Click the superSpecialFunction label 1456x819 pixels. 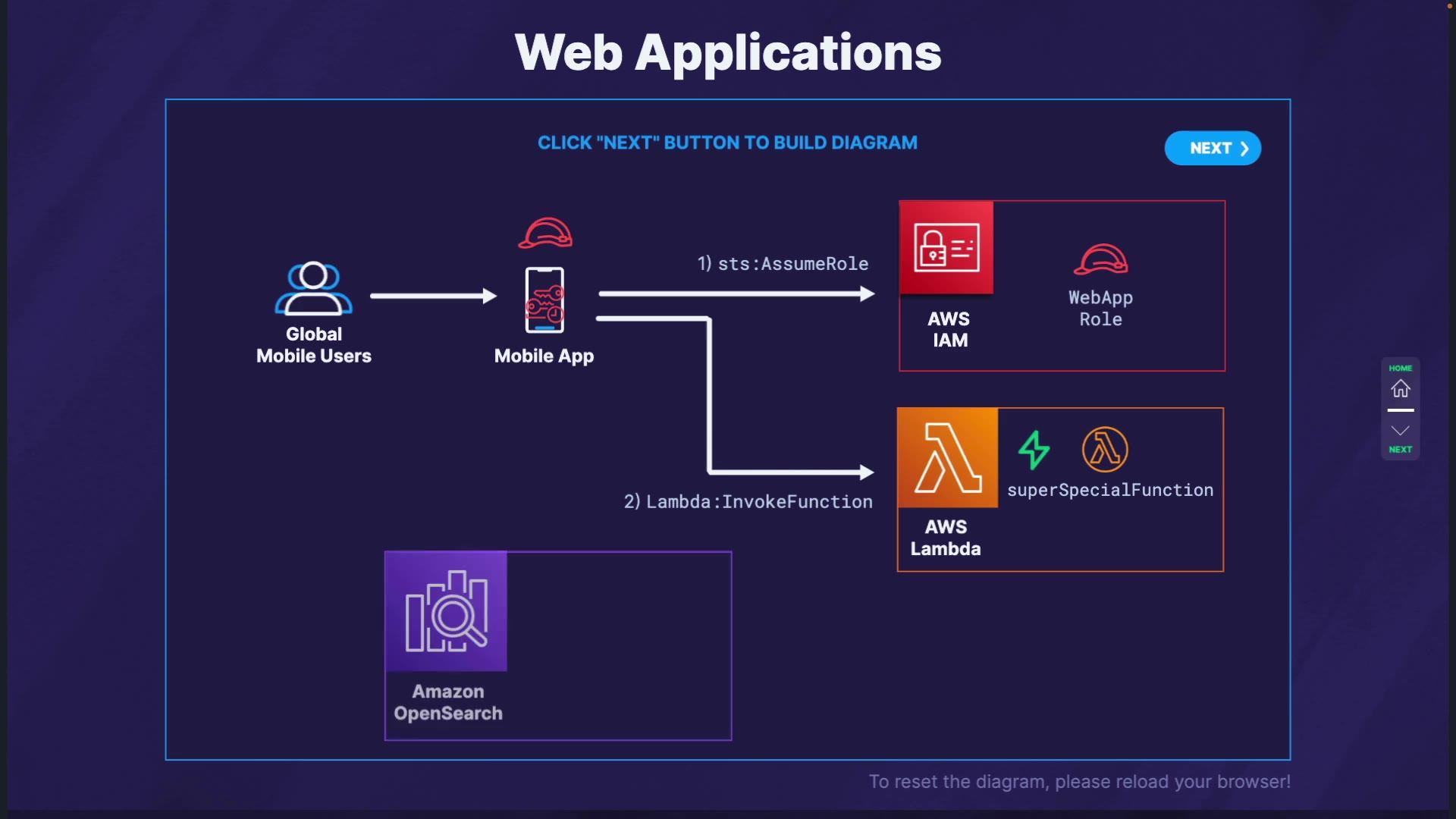pyautogui.click(x=1109, y=491)
